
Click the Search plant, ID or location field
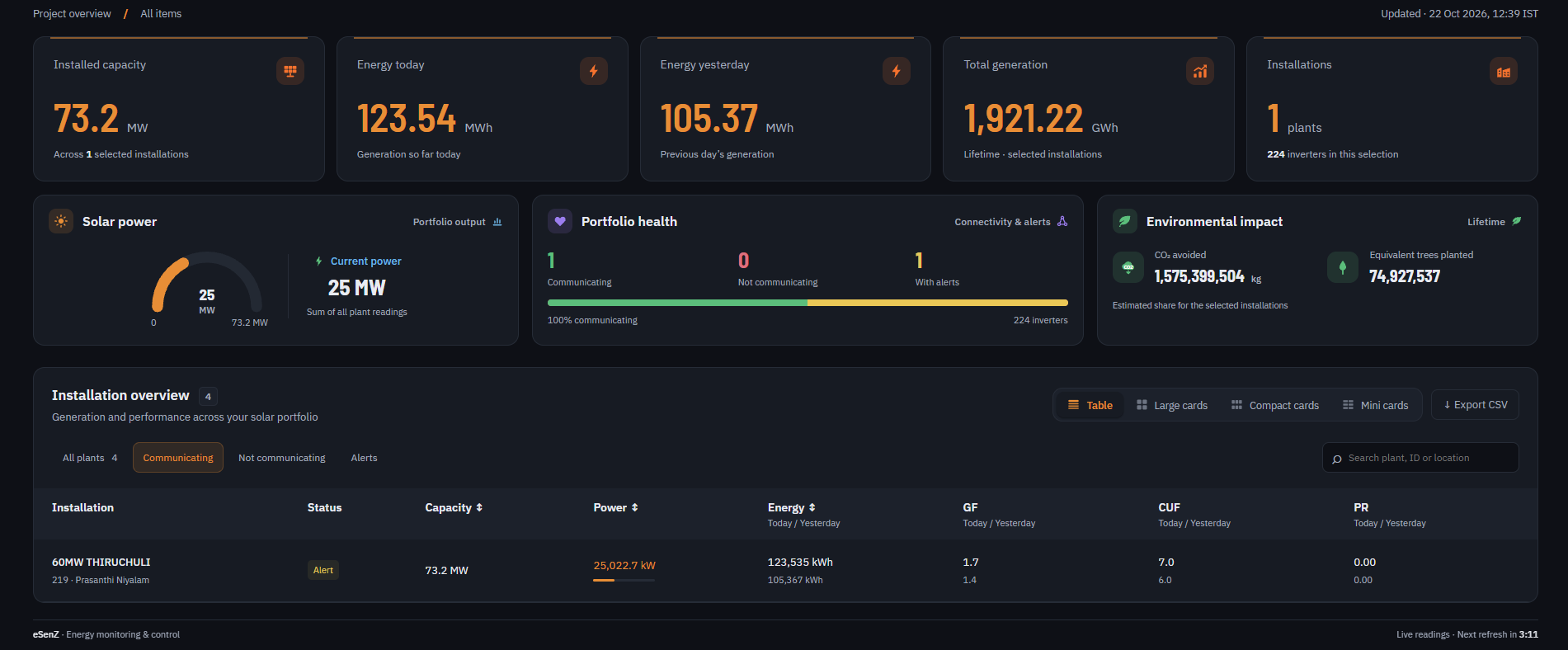[x=1420, y=458]
